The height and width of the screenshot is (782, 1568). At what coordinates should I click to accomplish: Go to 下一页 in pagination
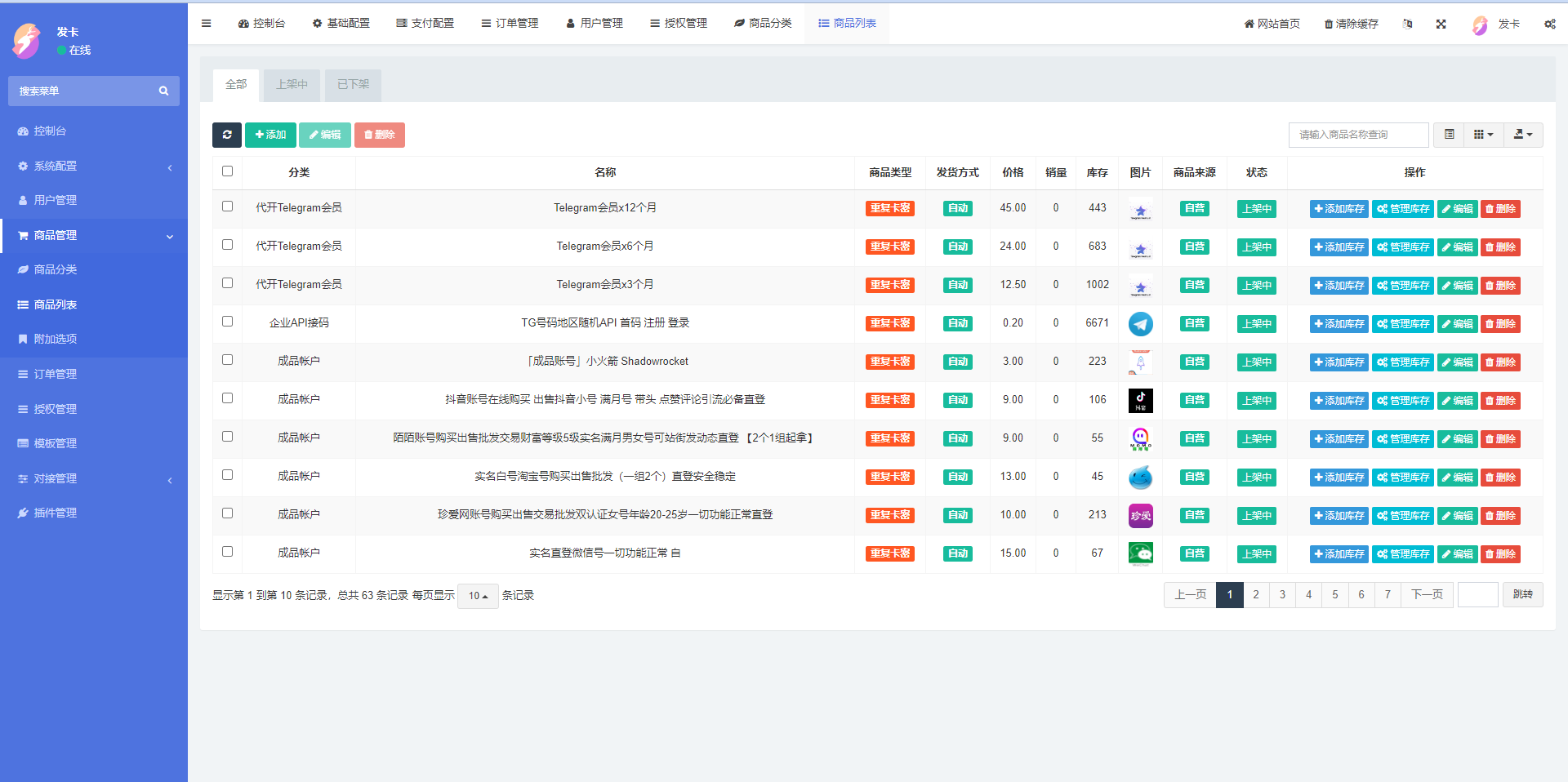tap(1427, 594)
